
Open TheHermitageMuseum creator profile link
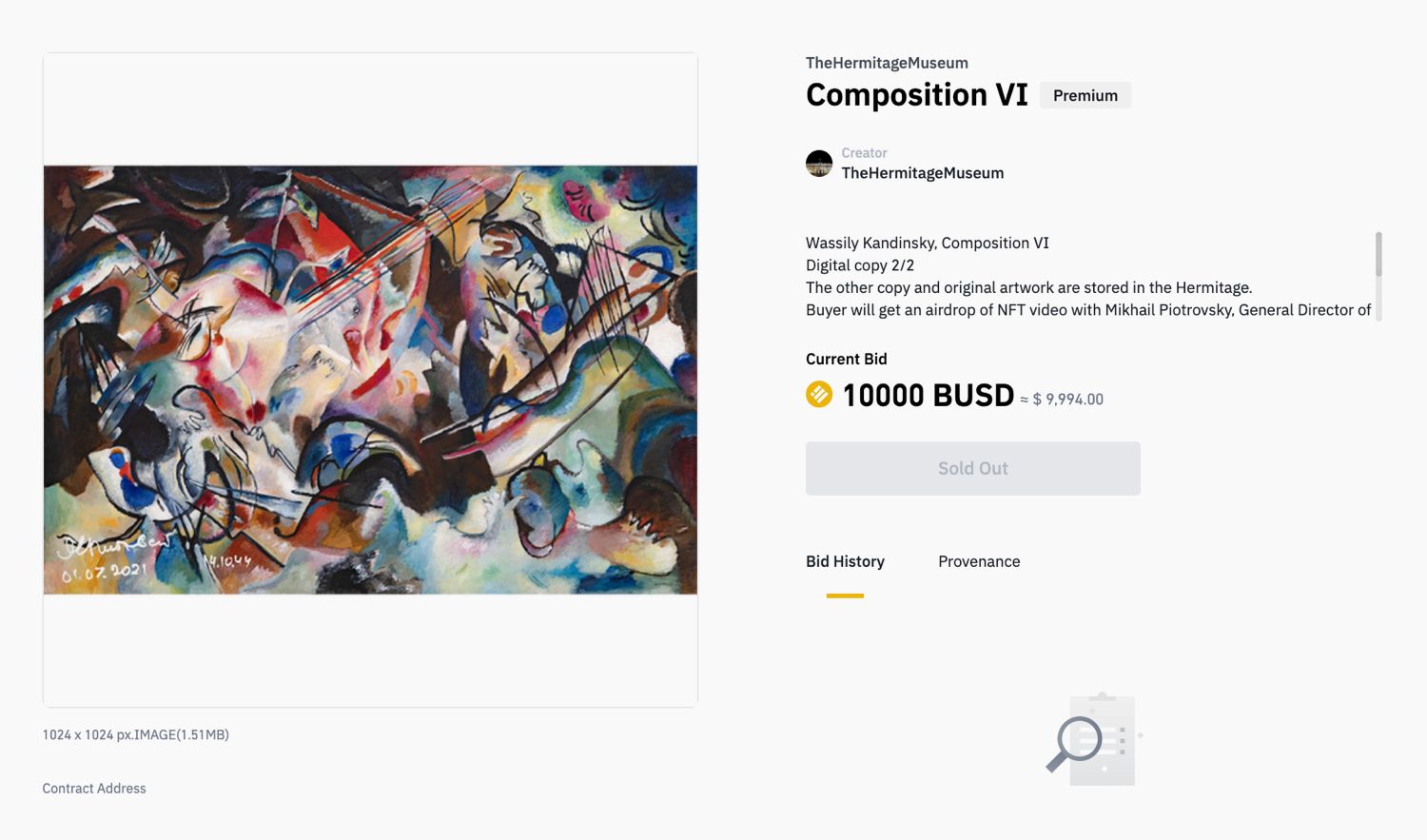(923, 173)
